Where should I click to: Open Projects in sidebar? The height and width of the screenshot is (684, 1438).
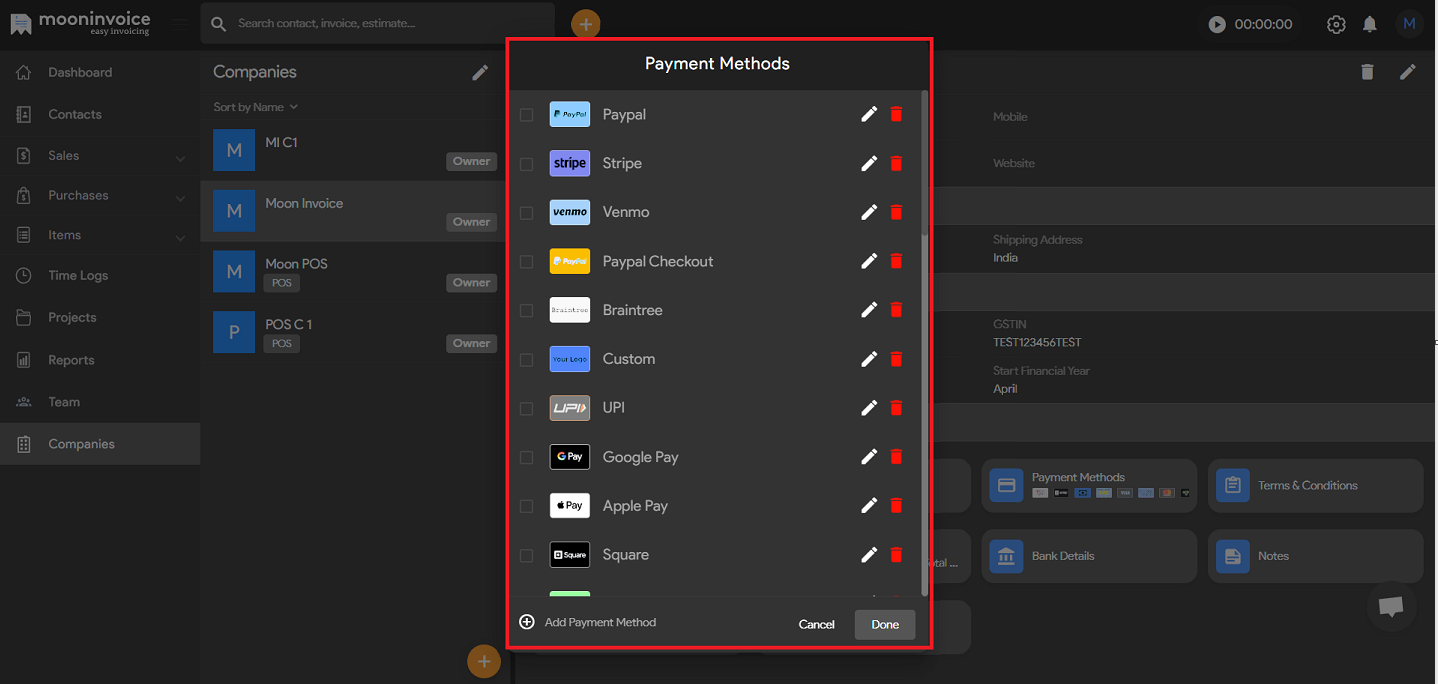(x=100, y=317)
